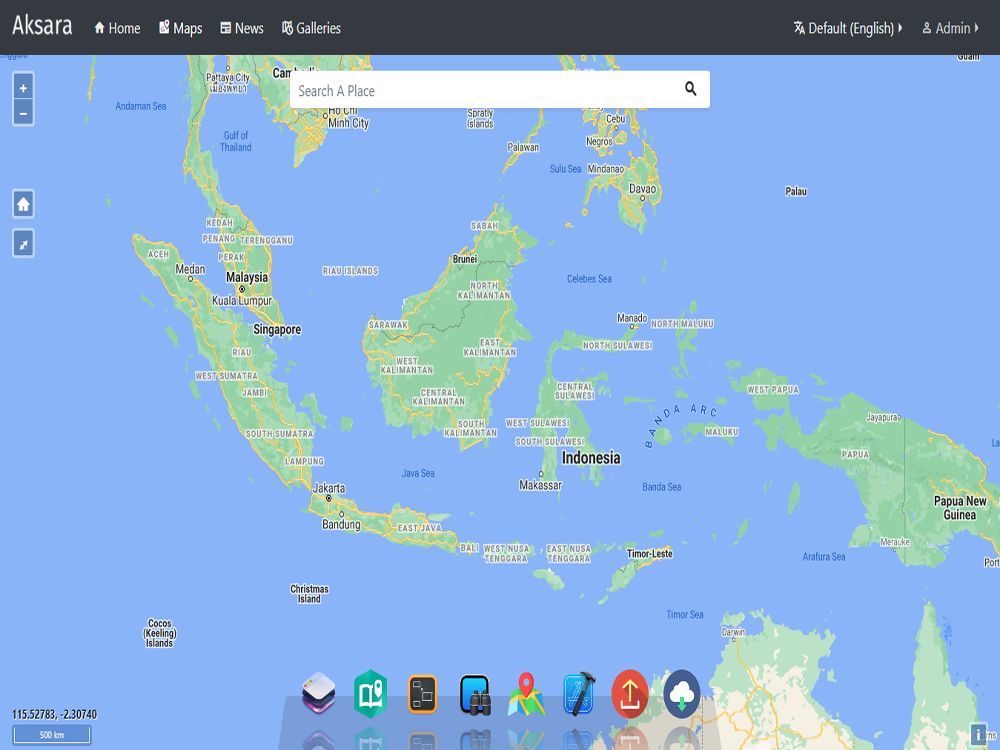The width and height of the screenshot is (1000, 750).
Task: Click the Palau label
Action: click(796, 191)
